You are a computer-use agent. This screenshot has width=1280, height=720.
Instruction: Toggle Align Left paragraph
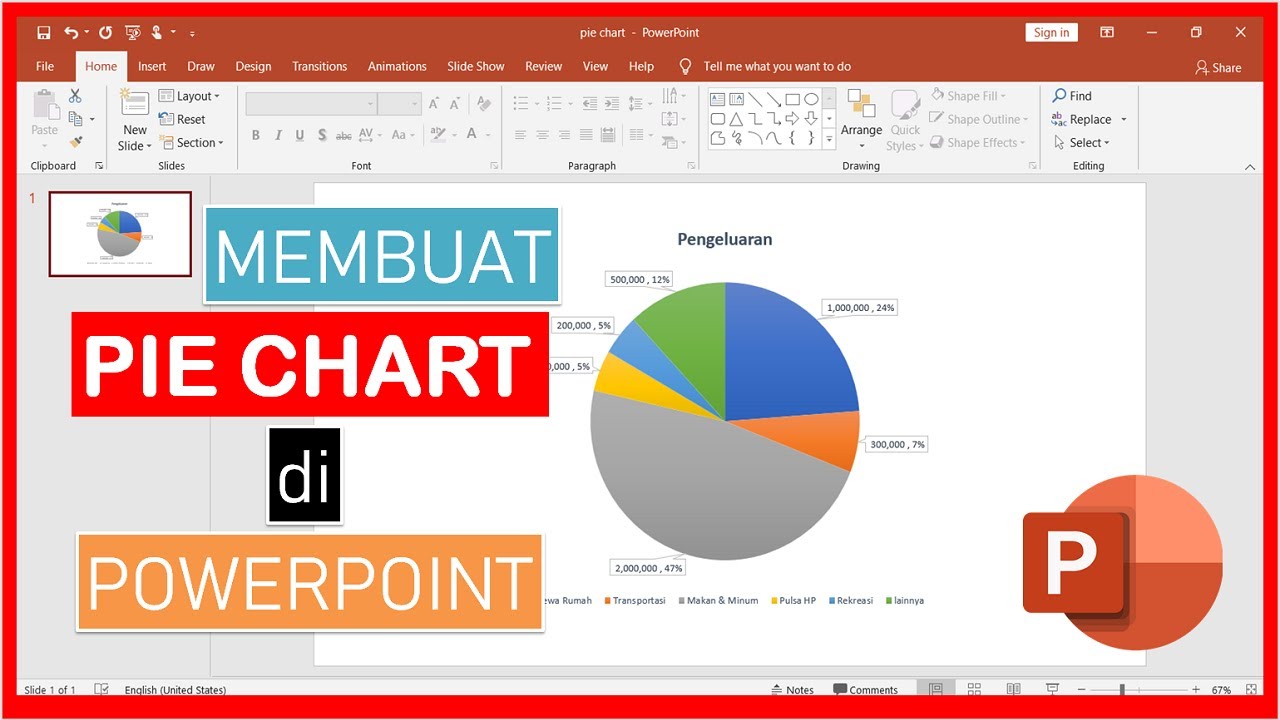pyautogui.click(x=520, y=135)
